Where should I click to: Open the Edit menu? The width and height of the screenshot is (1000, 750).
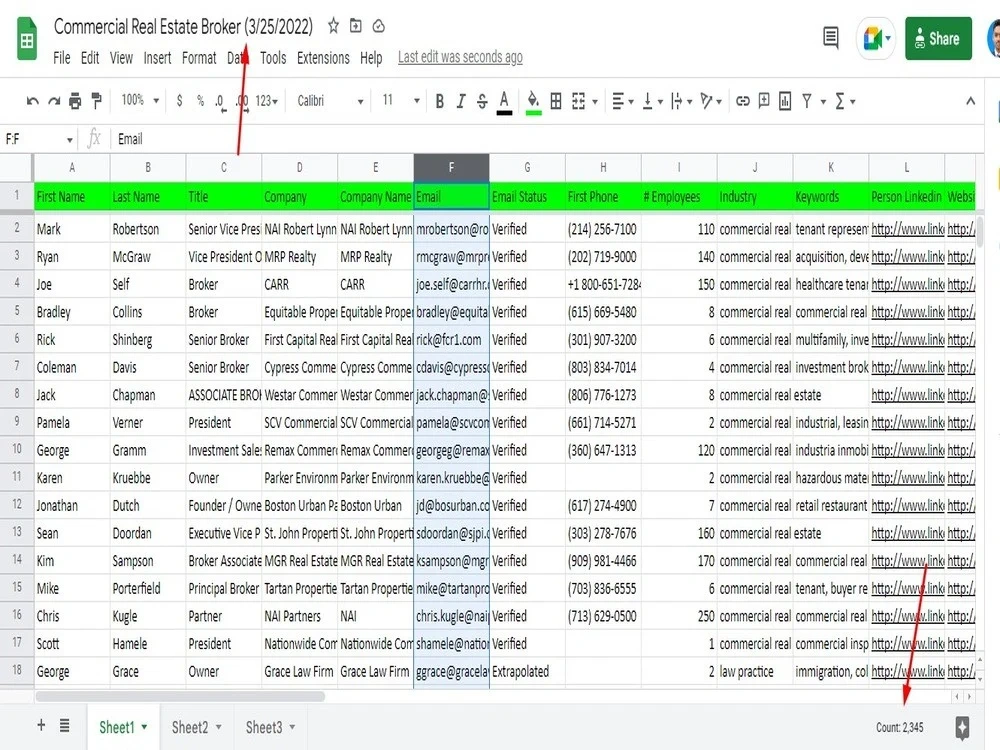90,58
